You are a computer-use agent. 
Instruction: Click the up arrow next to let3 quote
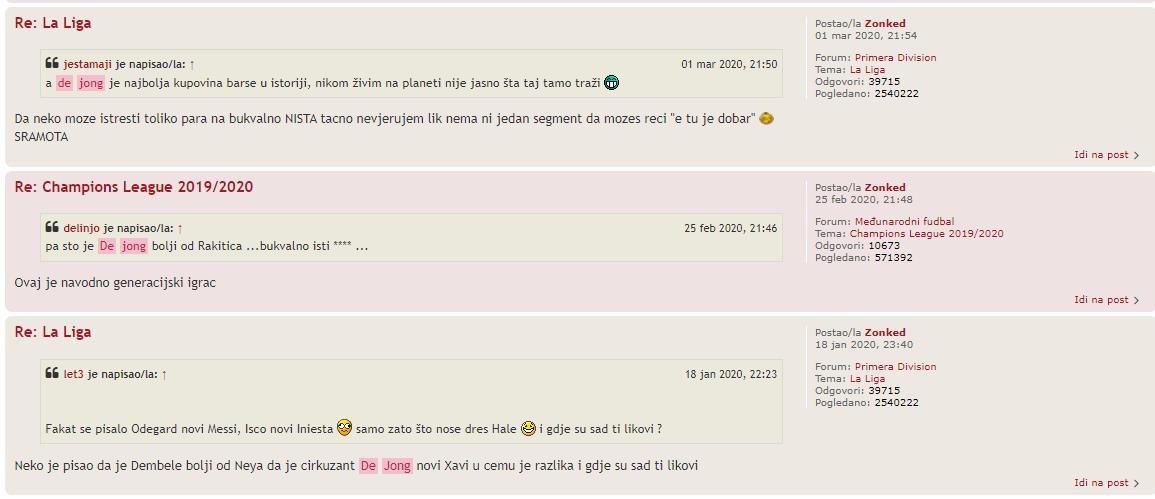pyautogui.click(x=164, y=374)
